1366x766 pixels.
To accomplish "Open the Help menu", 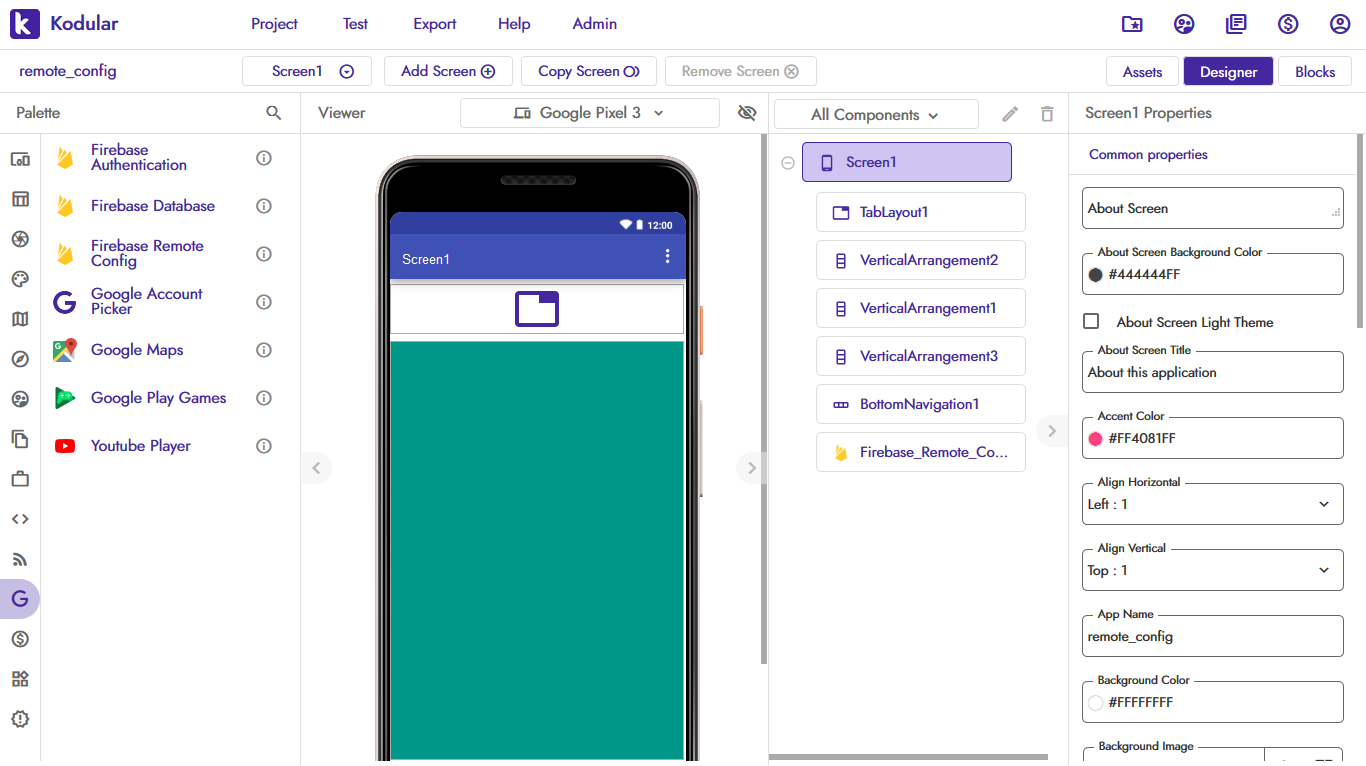I will (x=514, y=24).
